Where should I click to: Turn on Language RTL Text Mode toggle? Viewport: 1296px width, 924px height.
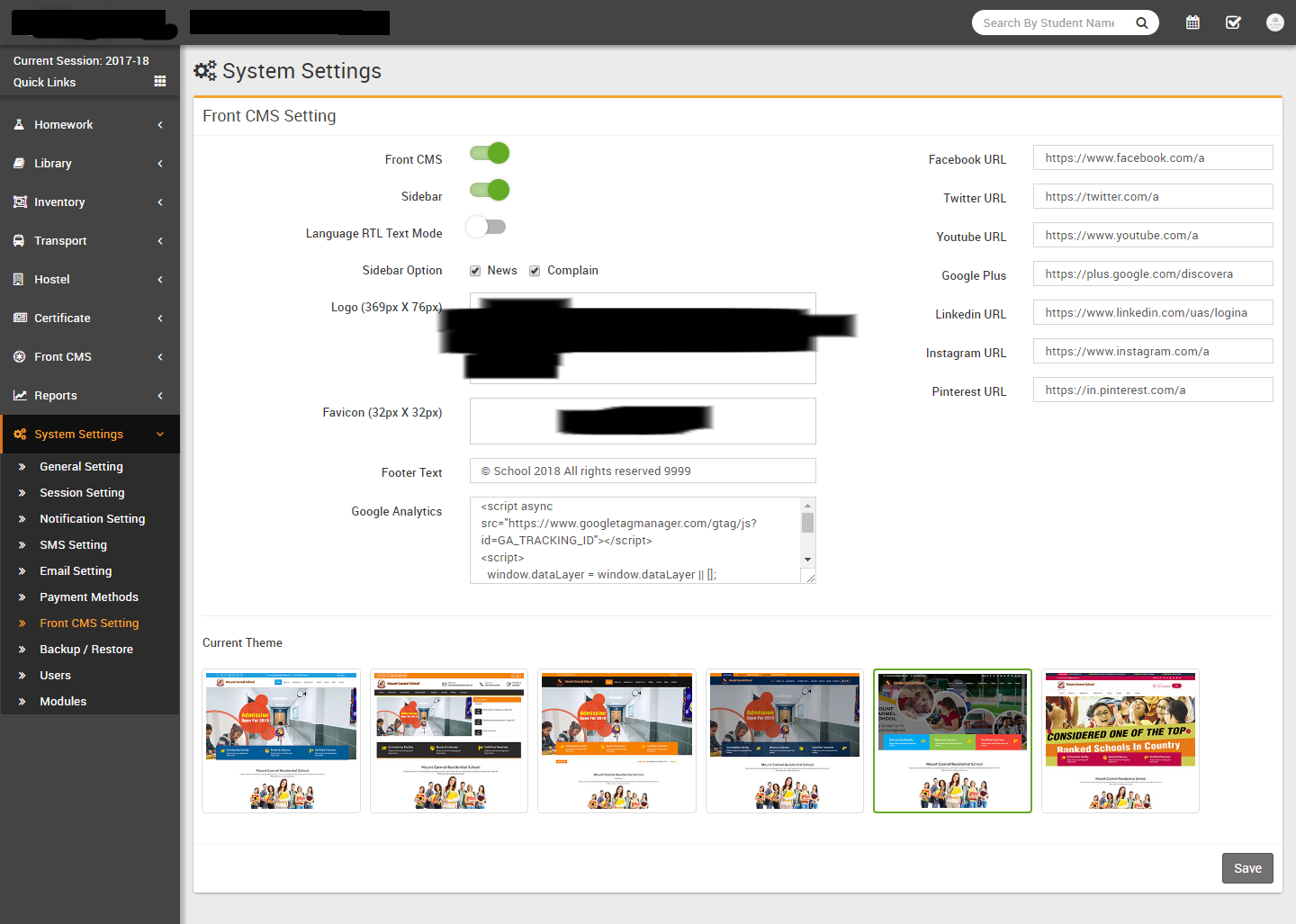tap(486, 227)
